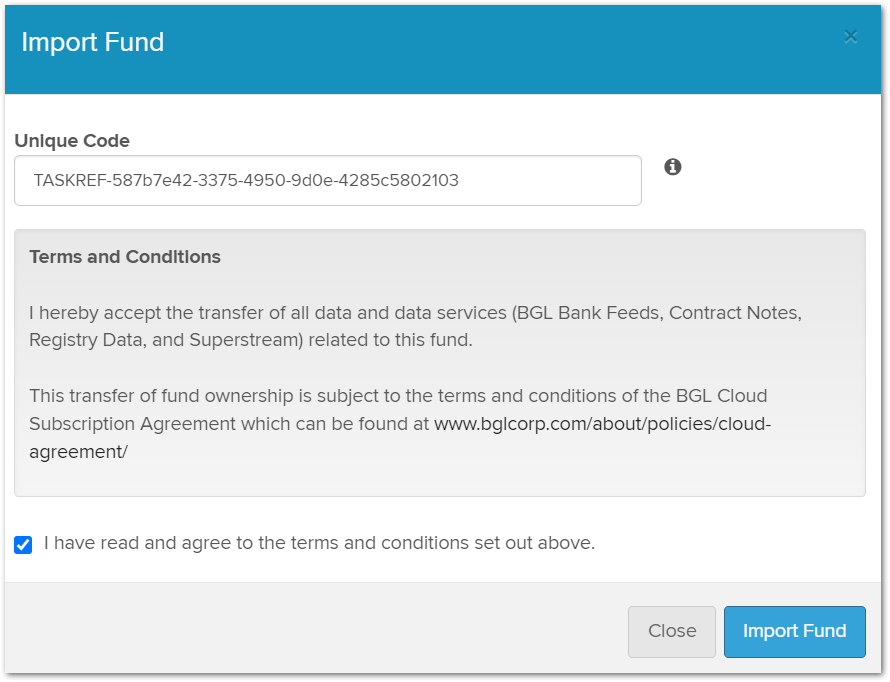
Task: Click the Import Fund dialog title
Action: click(93, 42)
